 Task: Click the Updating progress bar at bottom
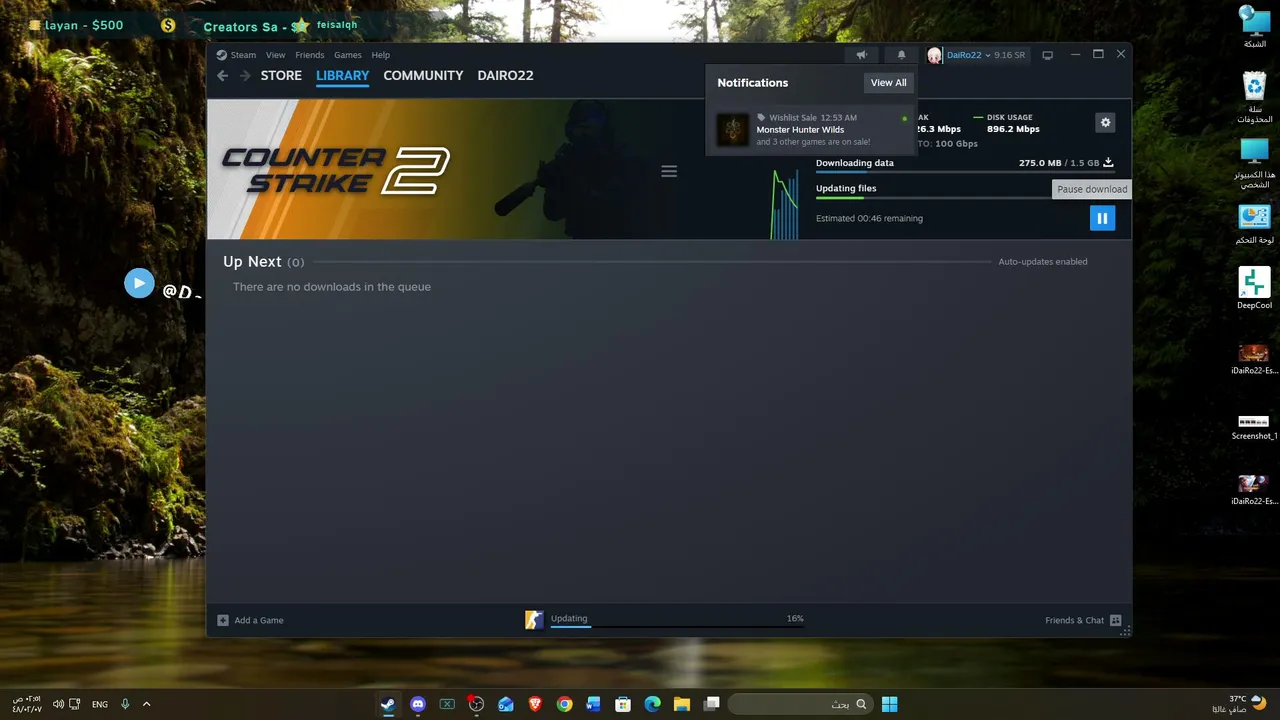tap(677, 627)
